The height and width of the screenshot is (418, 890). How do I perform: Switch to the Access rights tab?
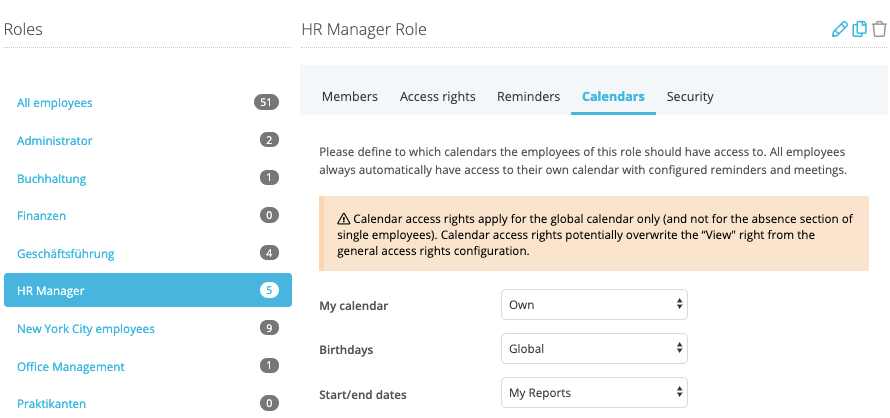pyautogui.click(x=438, y=97)
